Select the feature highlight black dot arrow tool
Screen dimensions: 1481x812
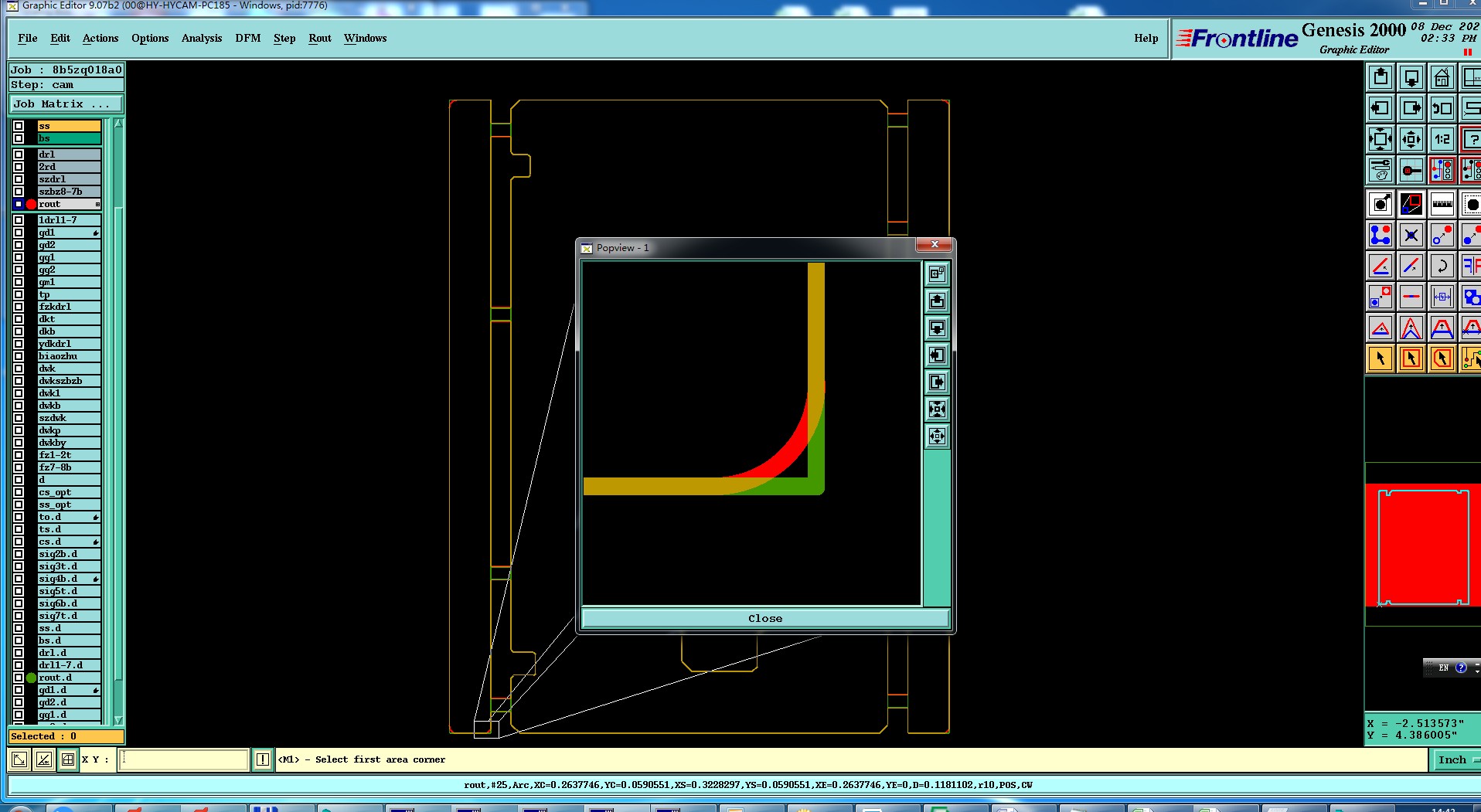coord(1381,204)
